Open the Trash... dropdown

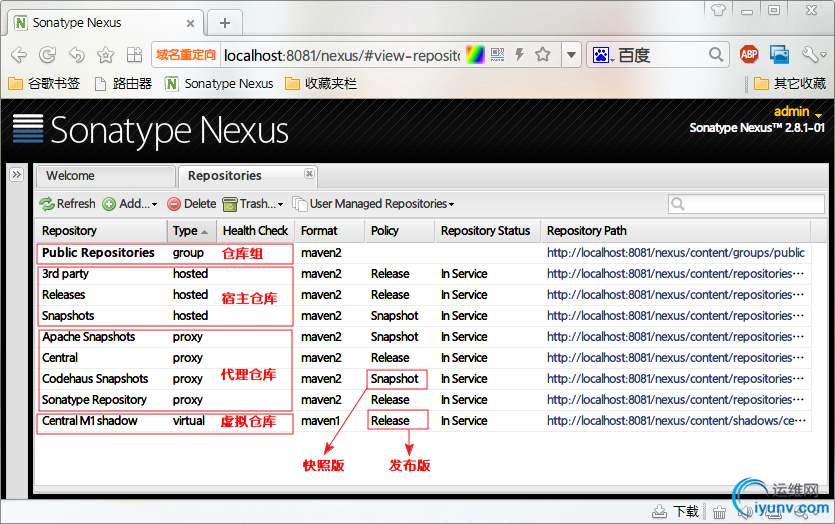pos(253,204)
